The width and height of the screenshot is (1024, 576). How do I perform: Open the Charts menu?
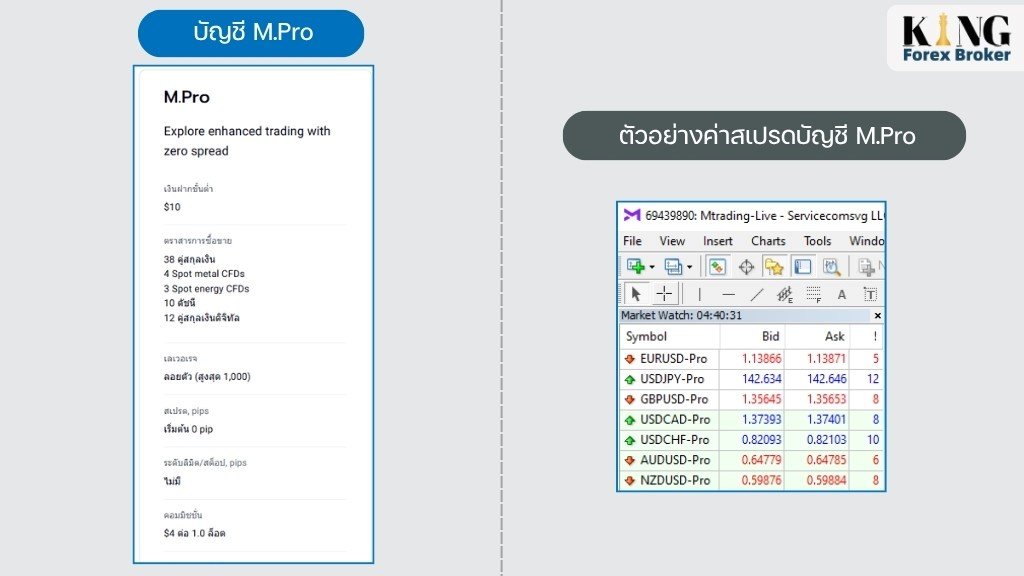(768, 241)
